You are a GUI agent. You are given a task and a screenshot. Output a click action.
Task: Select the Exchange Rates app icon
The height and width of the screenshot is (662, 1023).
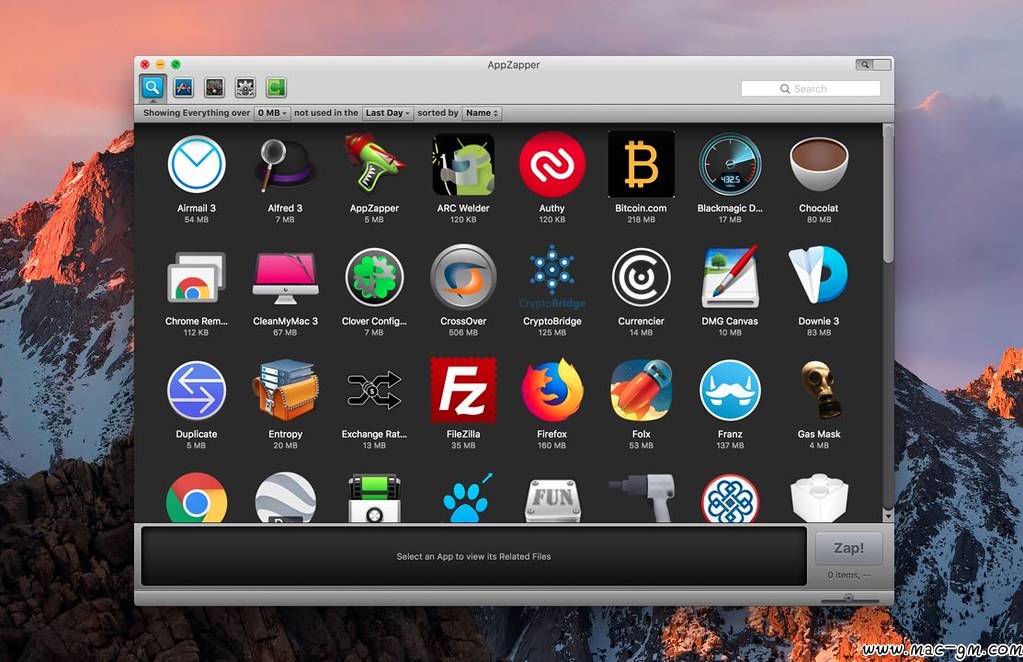point(374,390)
